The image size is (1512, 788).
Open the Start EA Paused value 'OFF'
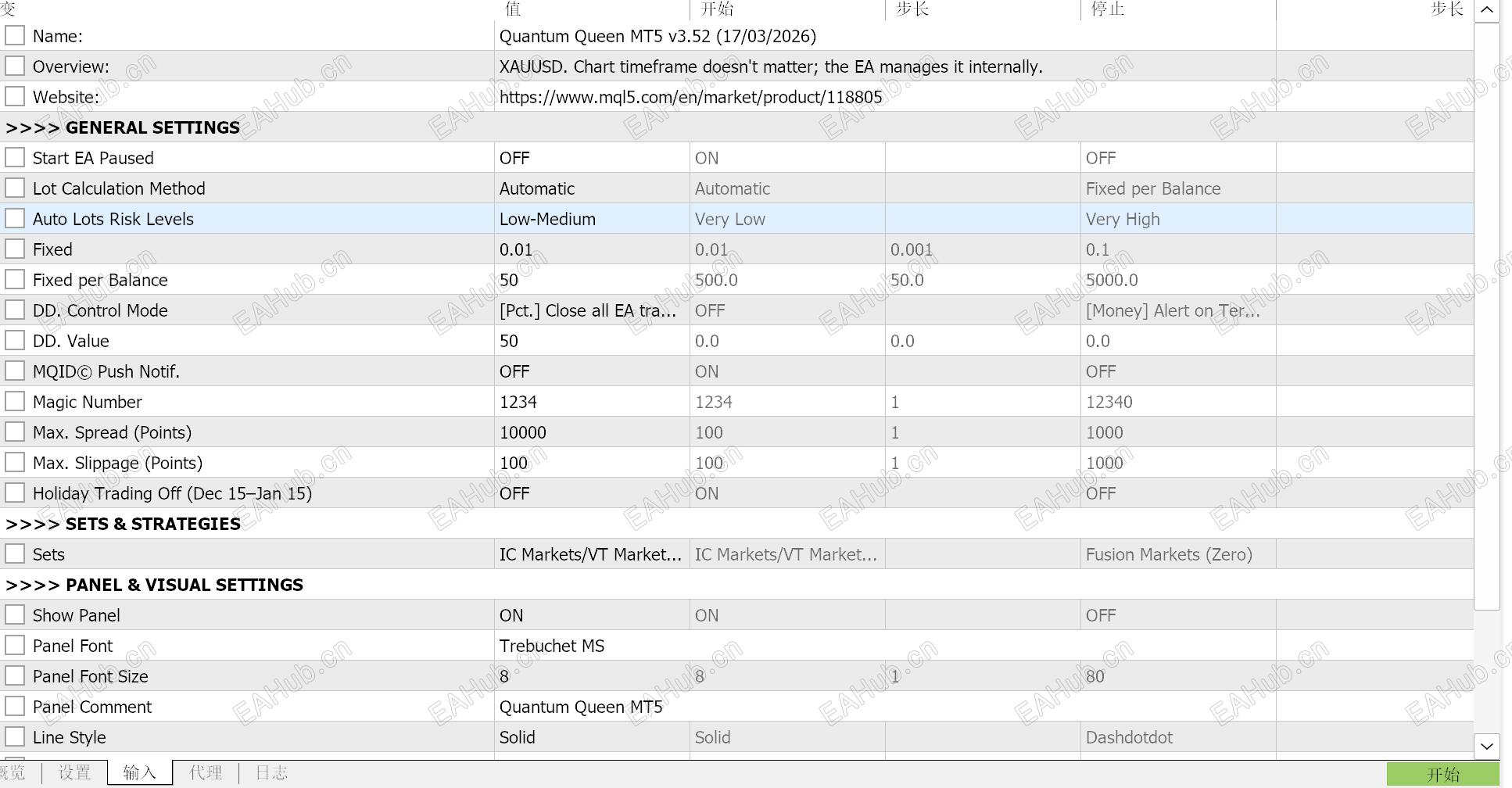[592, 158]
